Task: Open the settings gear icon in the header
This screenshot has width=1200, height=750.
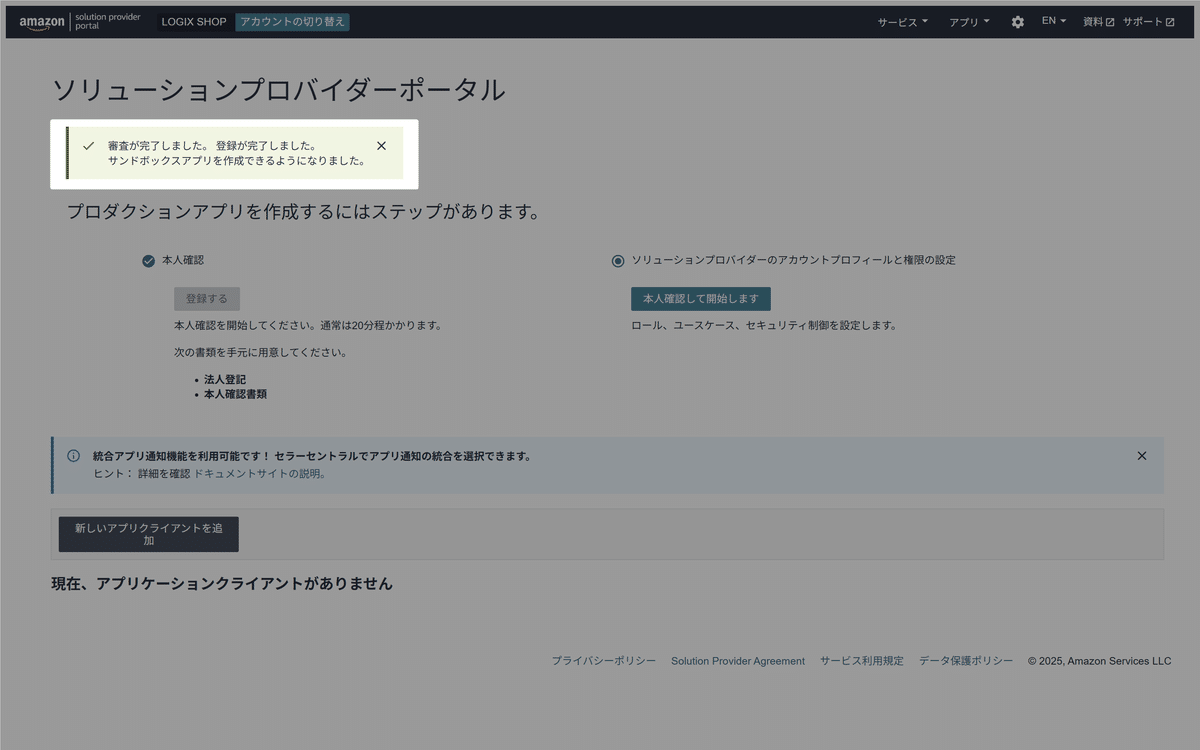Action: tap(1017, 21)
